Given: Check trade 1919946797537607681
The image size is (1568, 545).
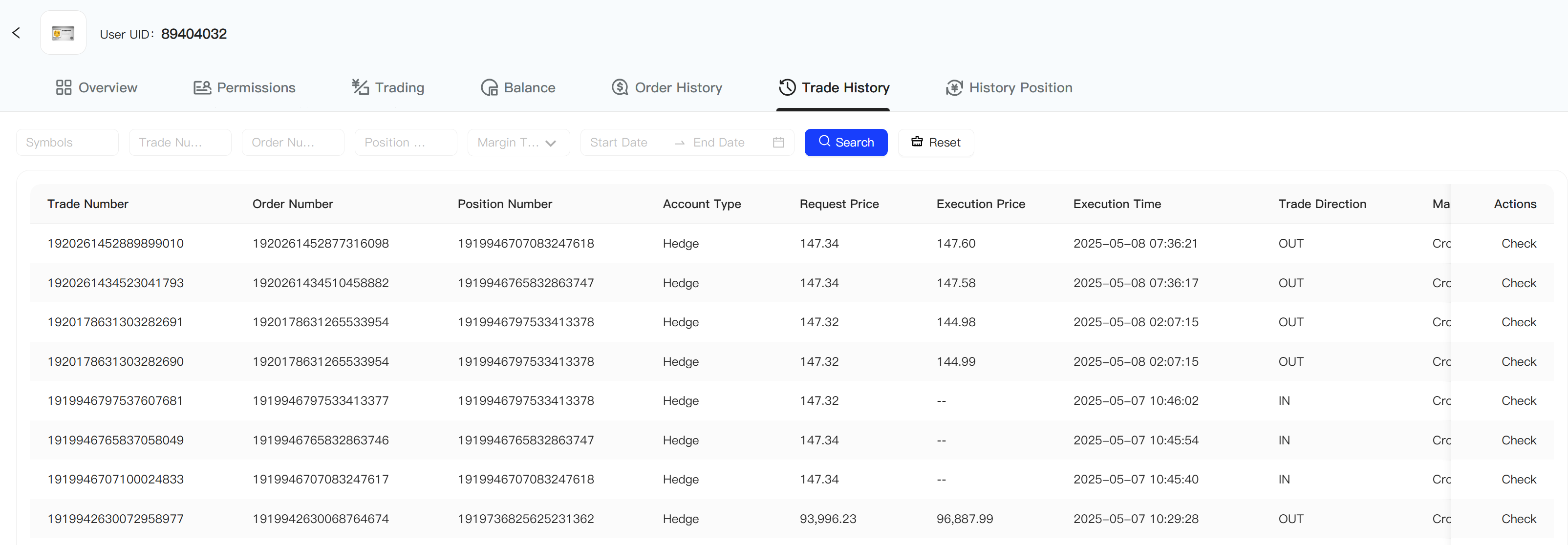Looking at the screenshot, I should pyautogui.click(x=1519, y=401).
